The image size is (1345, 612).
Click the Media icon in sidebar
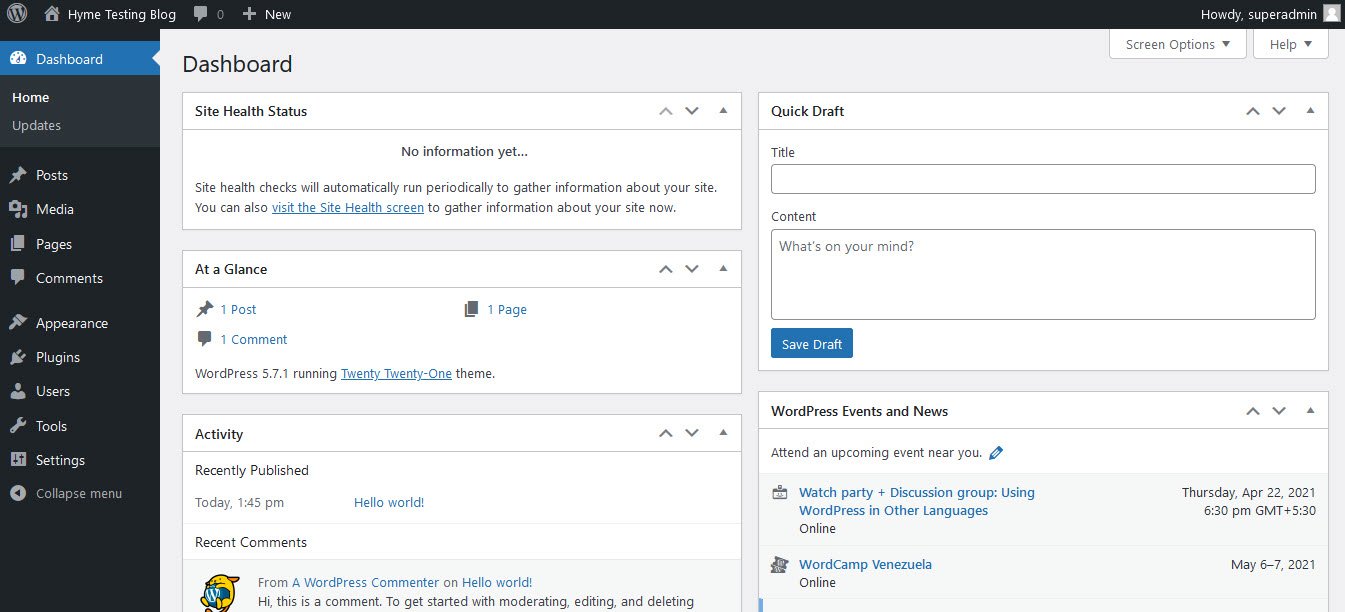click(18, 209)
